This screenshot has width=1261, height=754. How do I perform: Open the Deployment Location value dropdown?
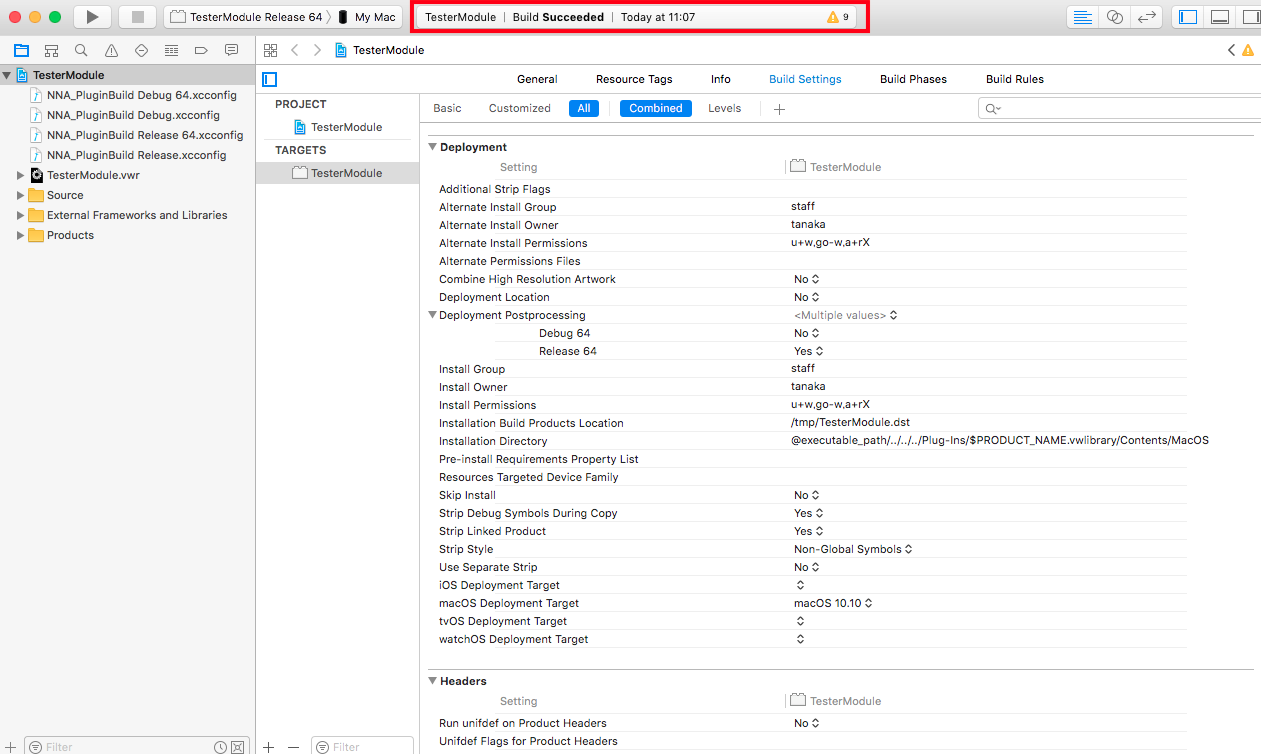[x=807, y=297]
